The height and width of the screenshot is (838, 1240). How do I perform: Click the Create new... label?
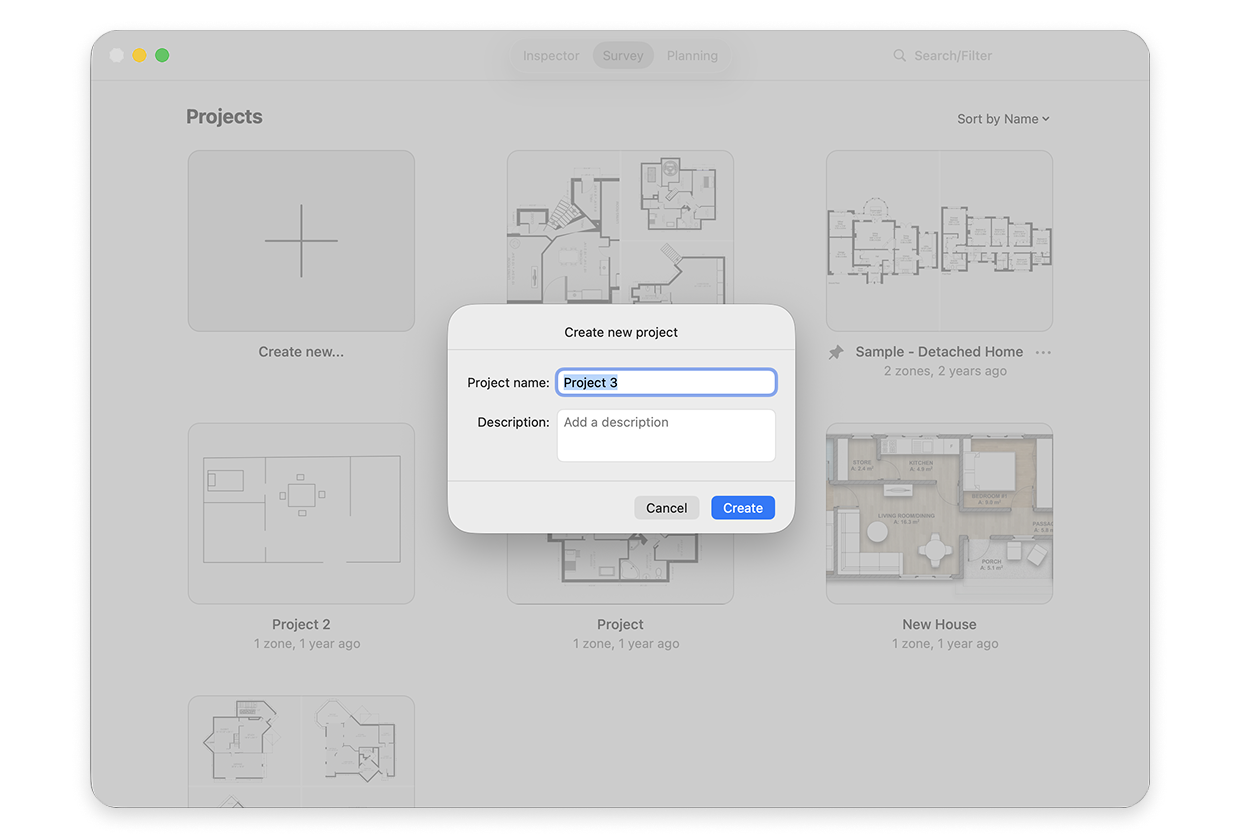coord(301,352)
